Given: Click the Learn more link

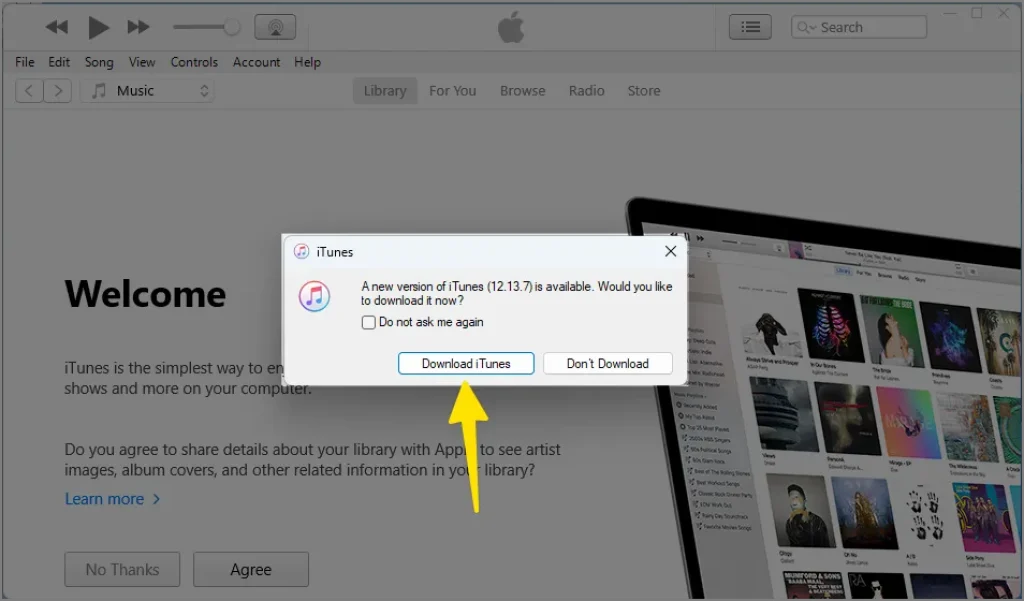Looking at the screenshot, I should (x=104, y=498).
